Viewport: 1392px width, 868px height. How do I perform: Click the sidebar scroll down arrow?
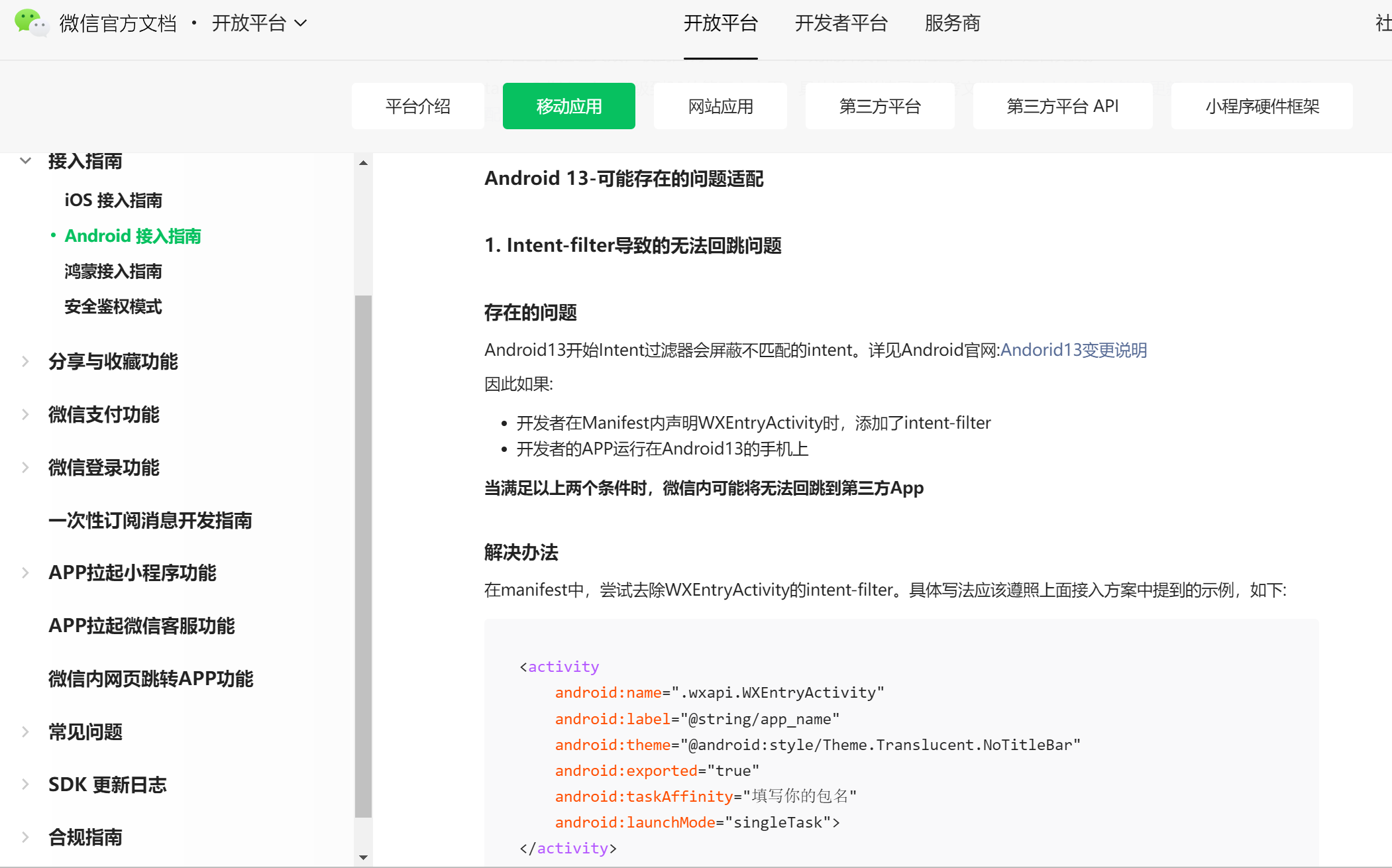(x=363, y=857)
